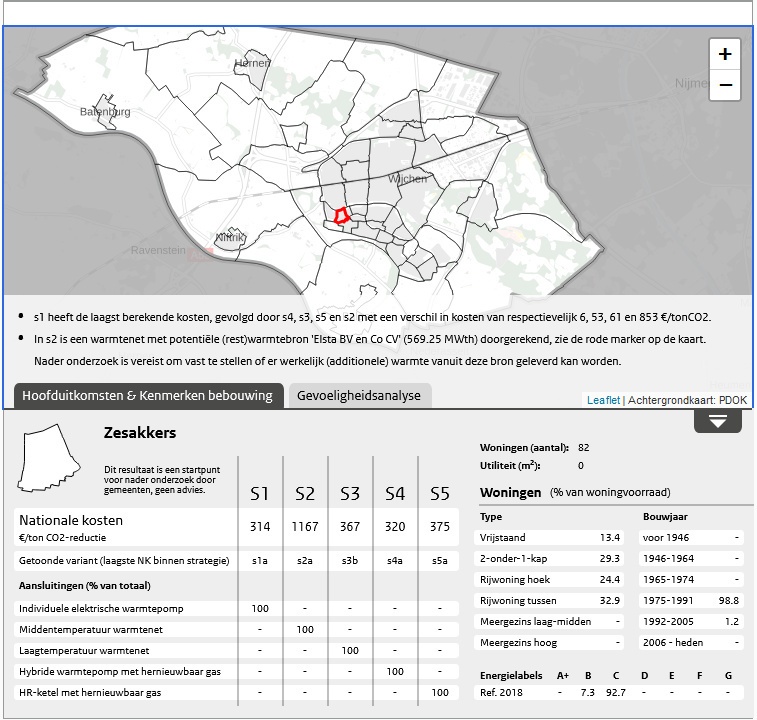Click variant s3b cell
Viewport: 757px width, 720px height.
click(x=350, y=561)
